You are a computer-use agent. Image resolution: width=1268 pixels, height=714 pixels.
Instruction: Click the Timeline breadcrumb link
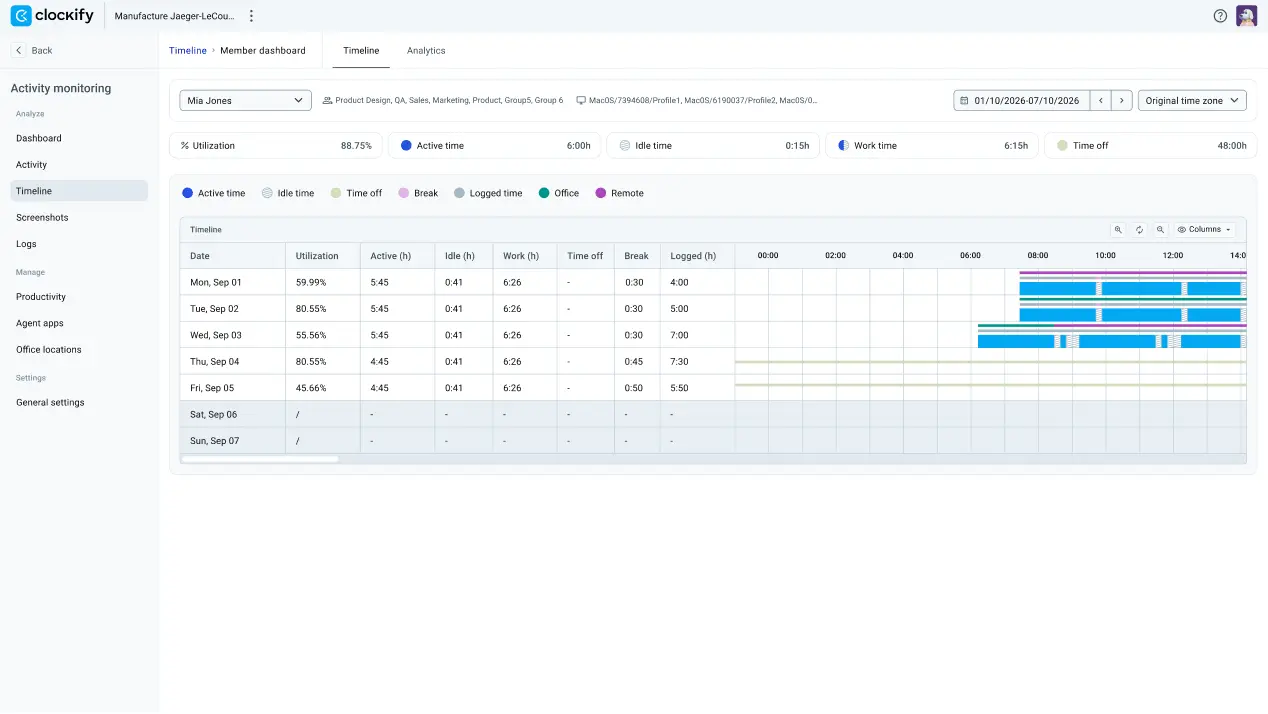pos(188,50)
